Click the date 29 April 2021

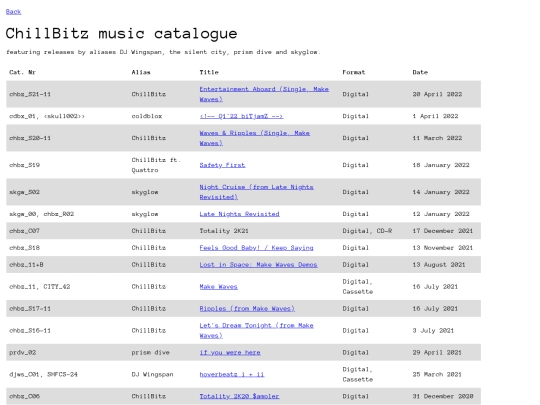pos(437,352)
